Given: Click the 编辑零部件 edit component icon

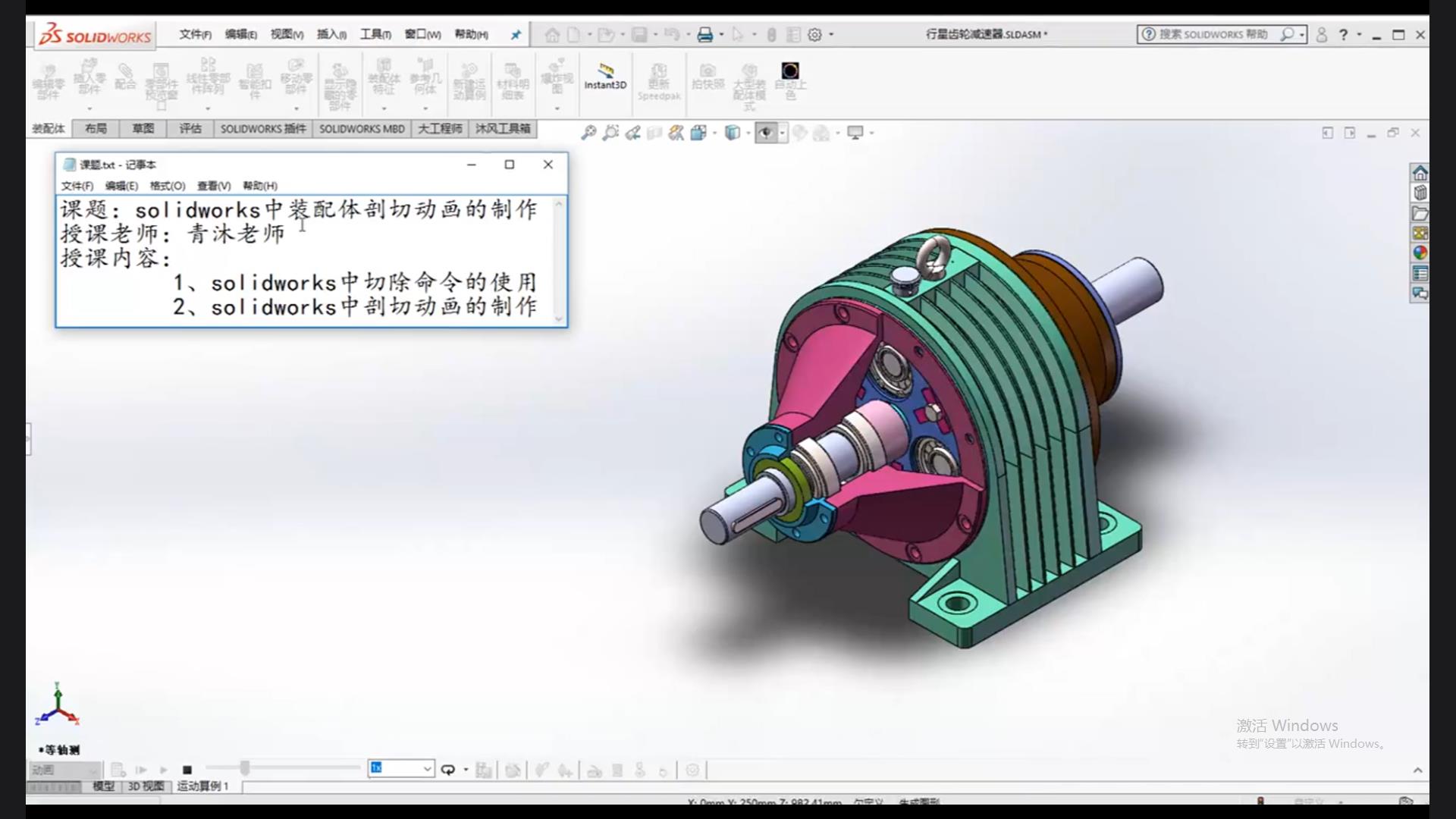Looking at the screenshot, I should click(49, 81).
